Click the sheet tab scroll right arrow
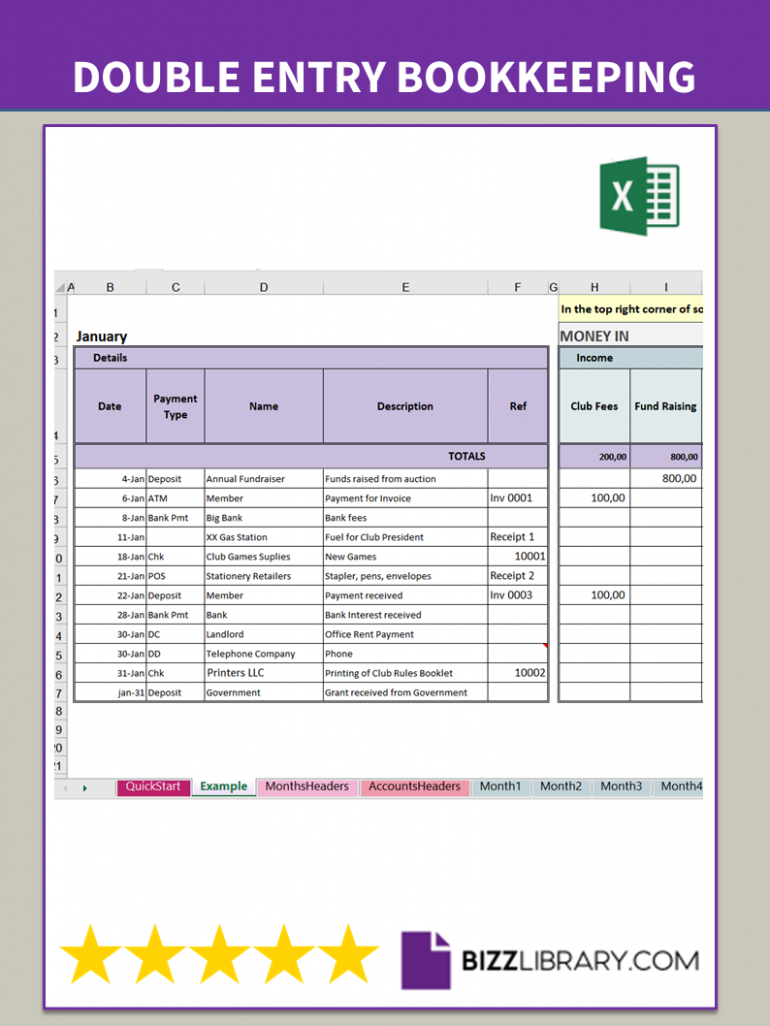770x1026 pixels. tap(85, 788)
